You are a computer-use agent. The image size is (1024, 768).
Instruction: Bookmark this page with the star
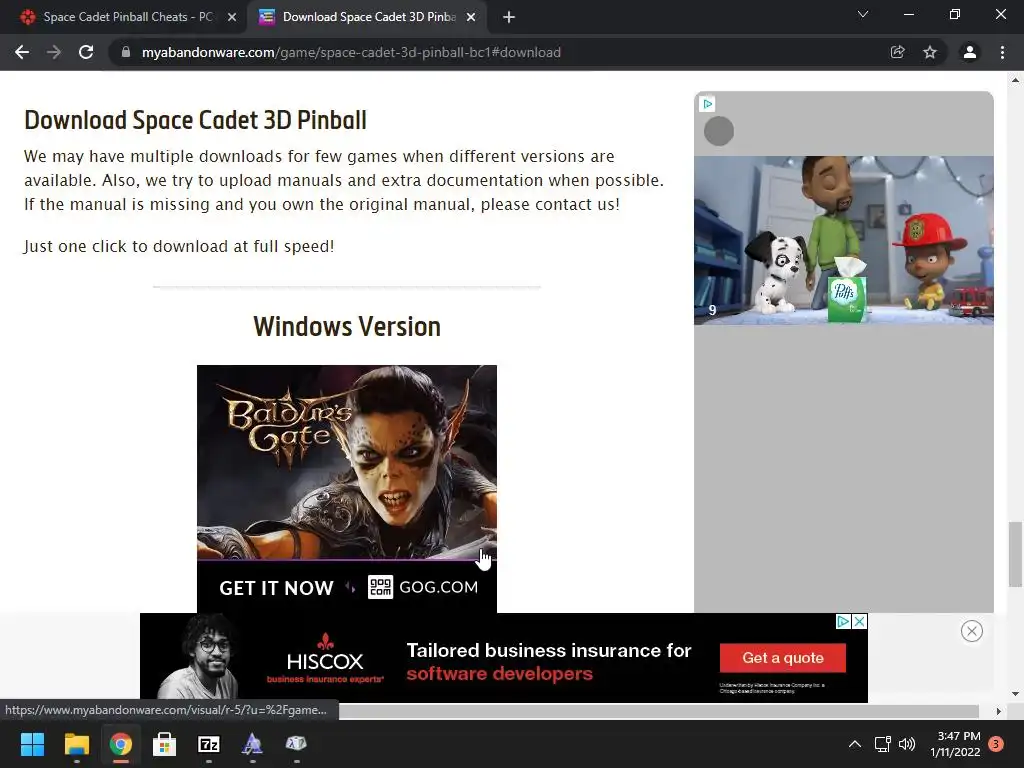(x=930, y=52)
